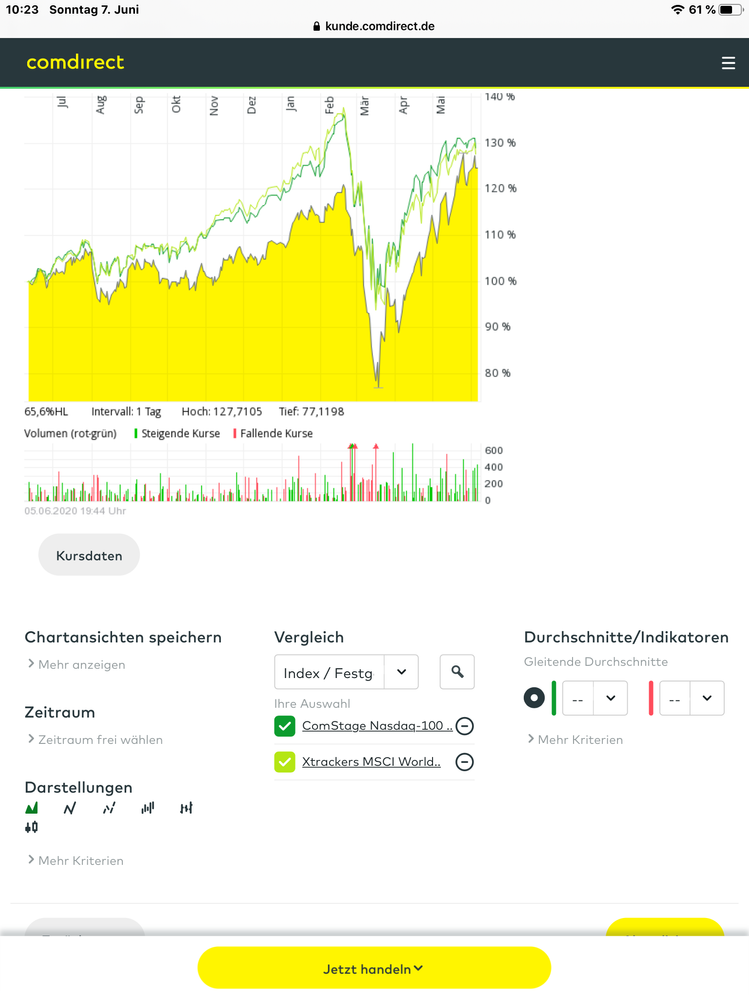Select the bar chart display icon
The height and width of the screenshot is (999, 749).
pos(148,808)
